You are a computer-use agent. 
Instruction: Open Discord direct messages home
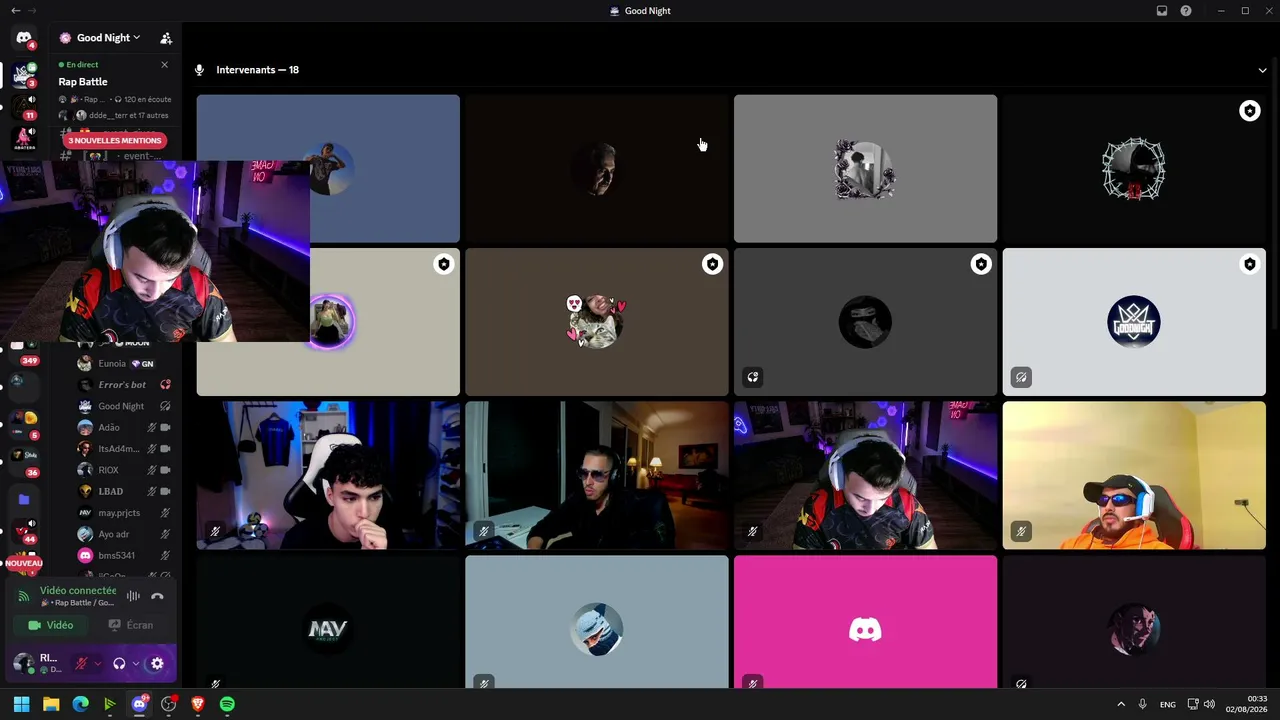click(x=24, y=38)
